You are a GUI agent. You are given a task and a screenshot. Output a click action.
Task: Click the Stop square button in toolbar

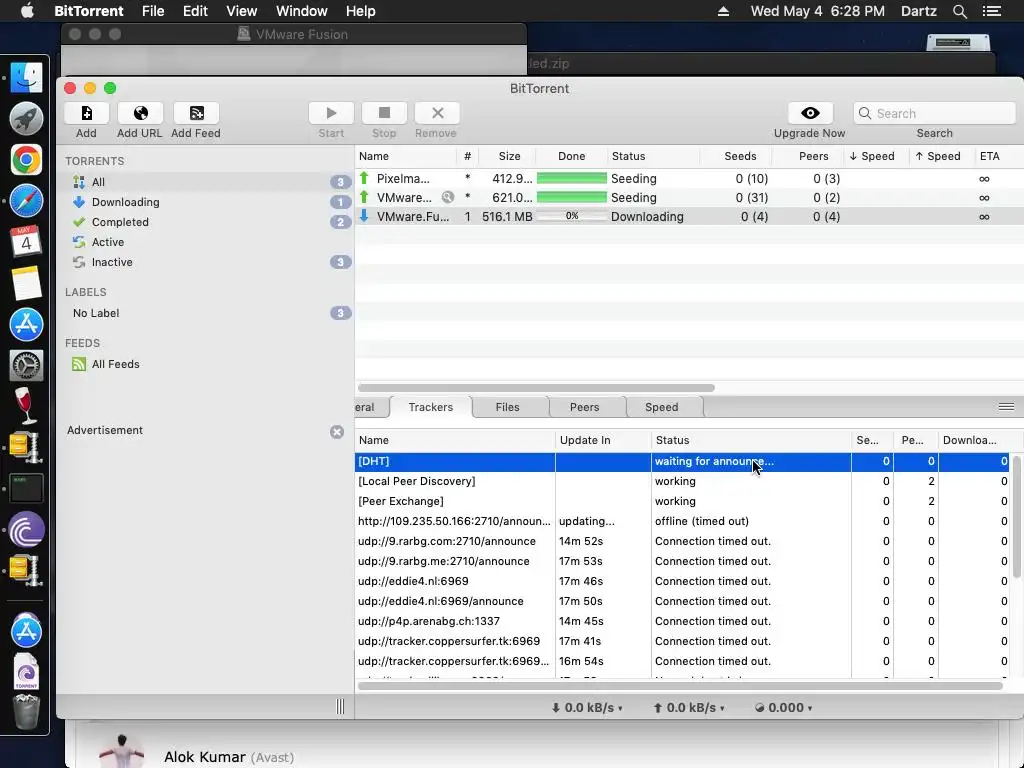tap(384, 113)
